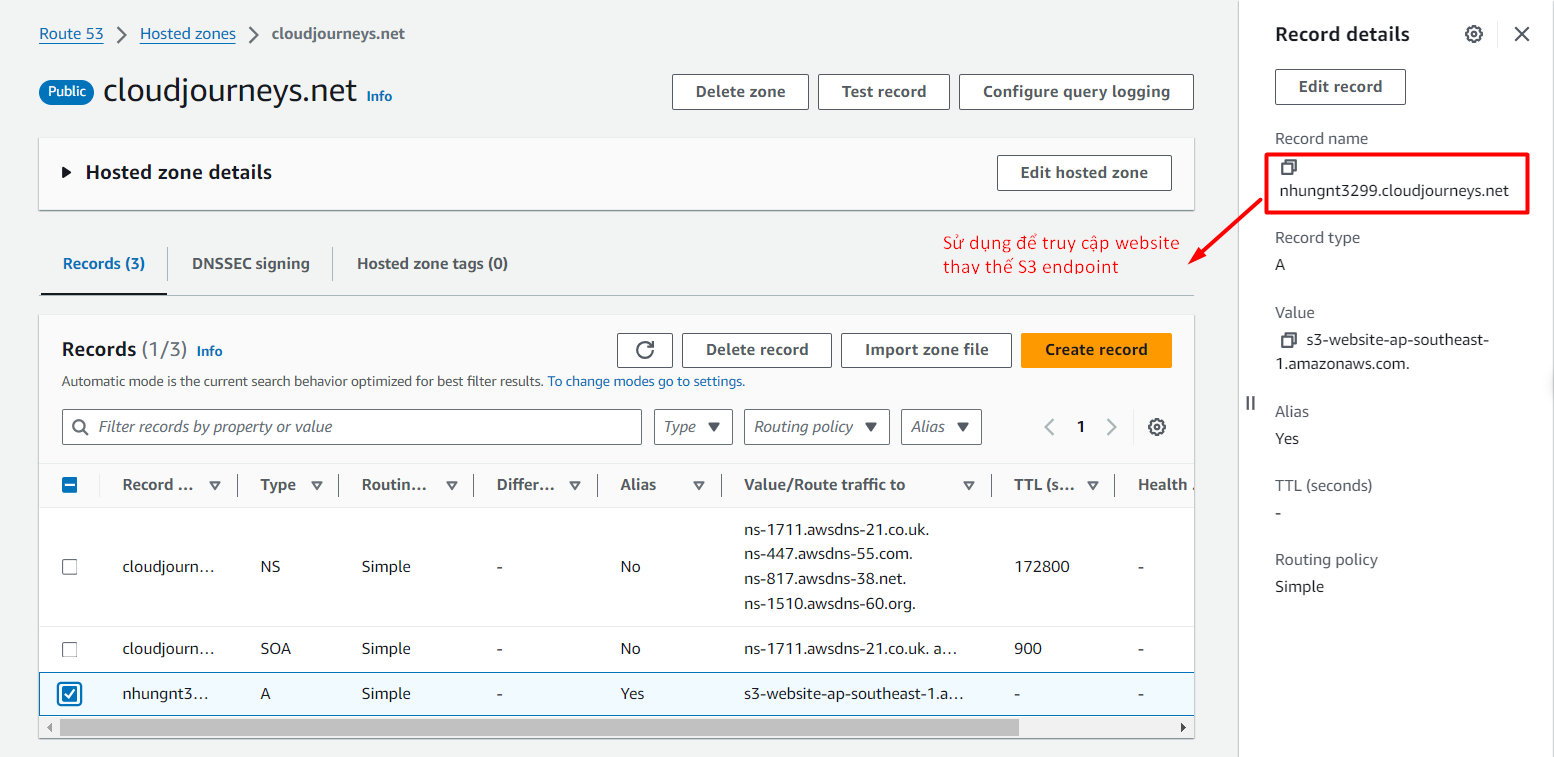The image size is (1554, 757).
Task: Click nhungnt3 record name cell
Action: [166, 694]
